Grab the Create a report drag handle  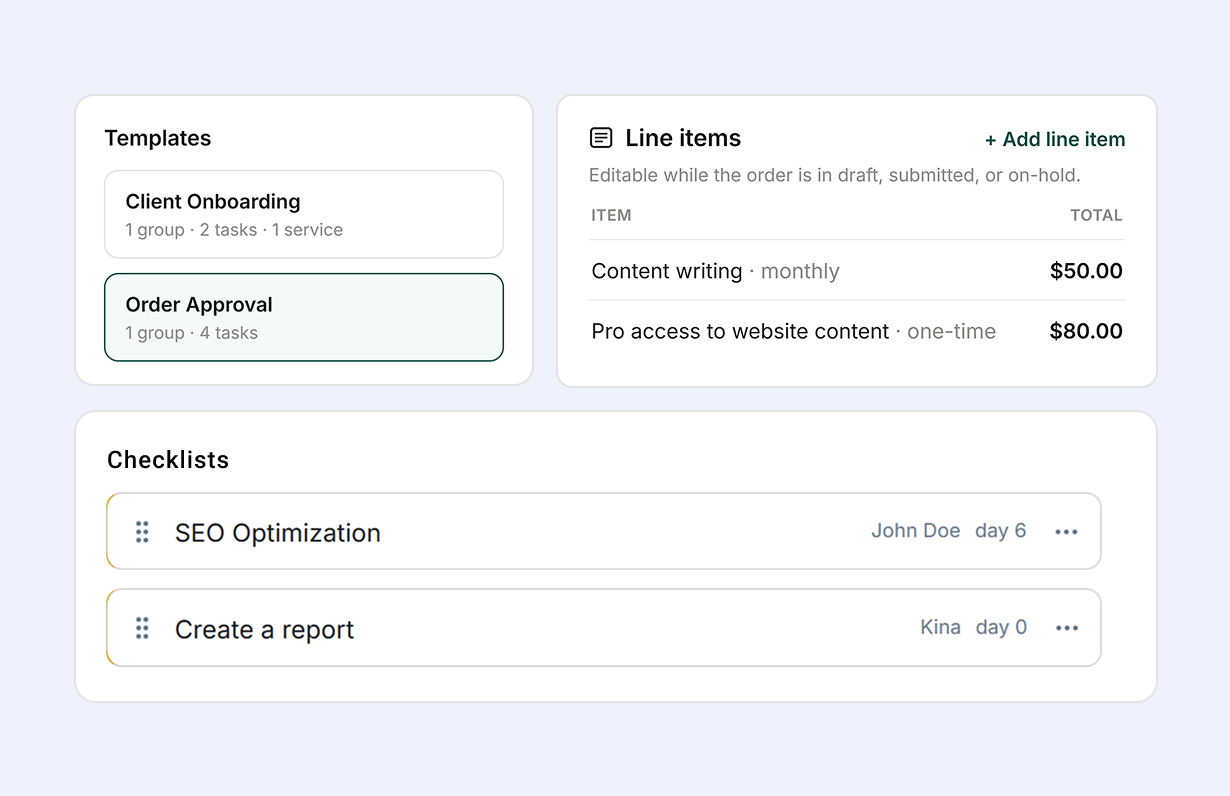tap(142, 628)
